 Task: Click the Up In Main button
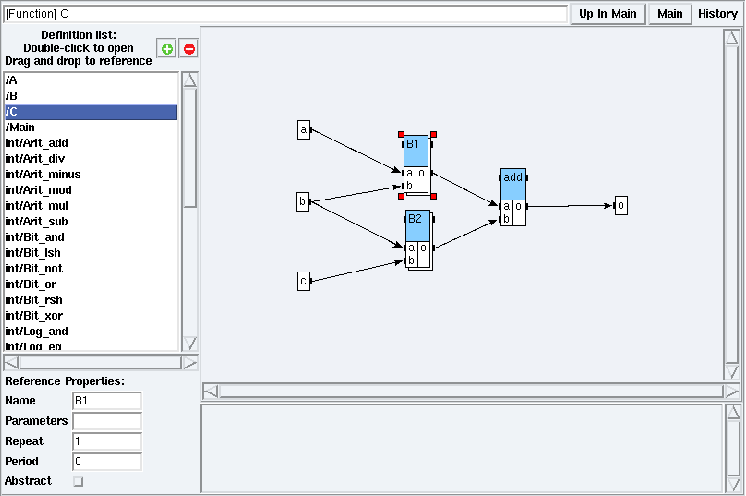(x=608, y=14)
